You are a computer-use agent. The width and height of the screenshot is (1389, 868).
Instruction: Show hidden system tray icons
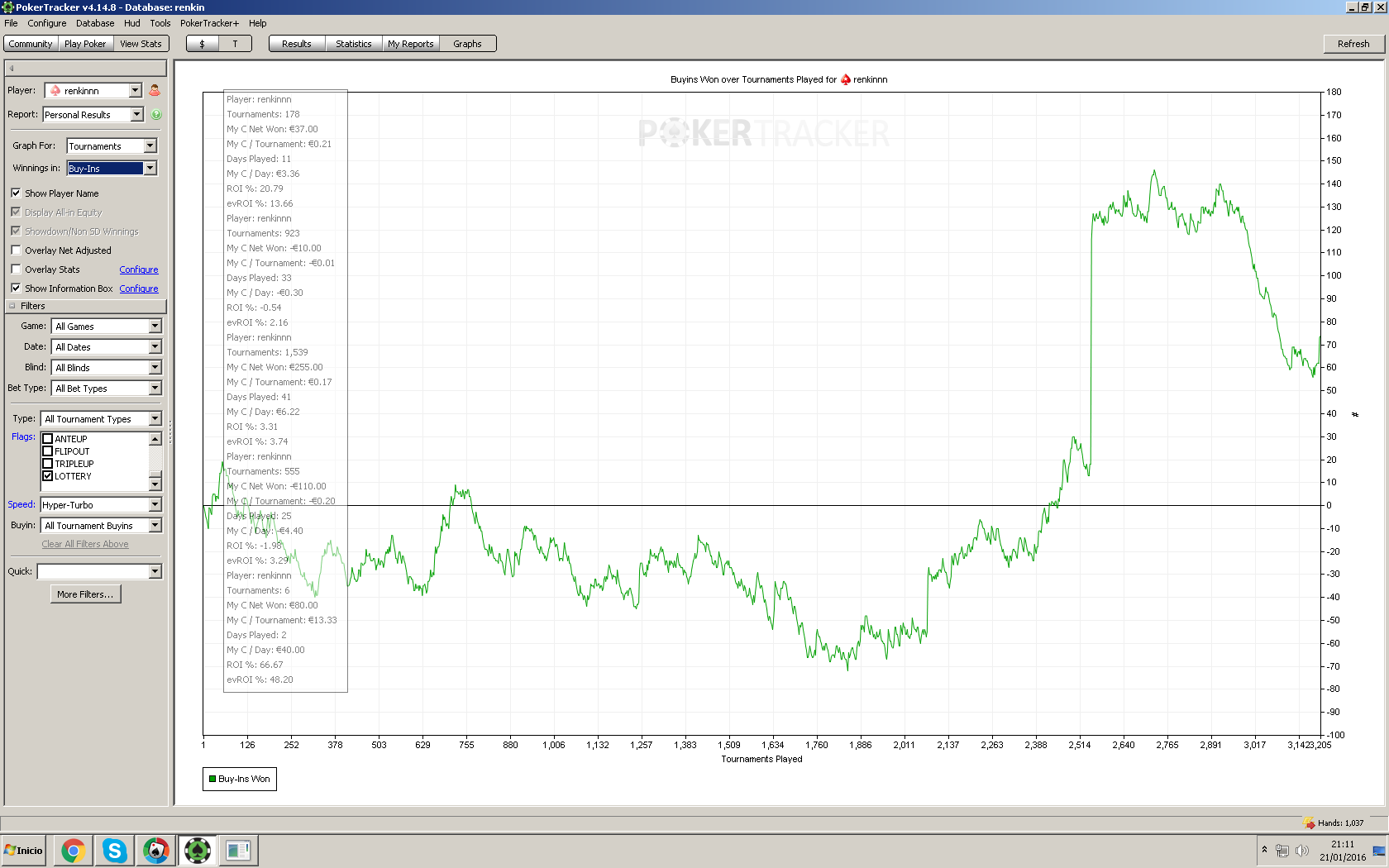coord(1264,850)
